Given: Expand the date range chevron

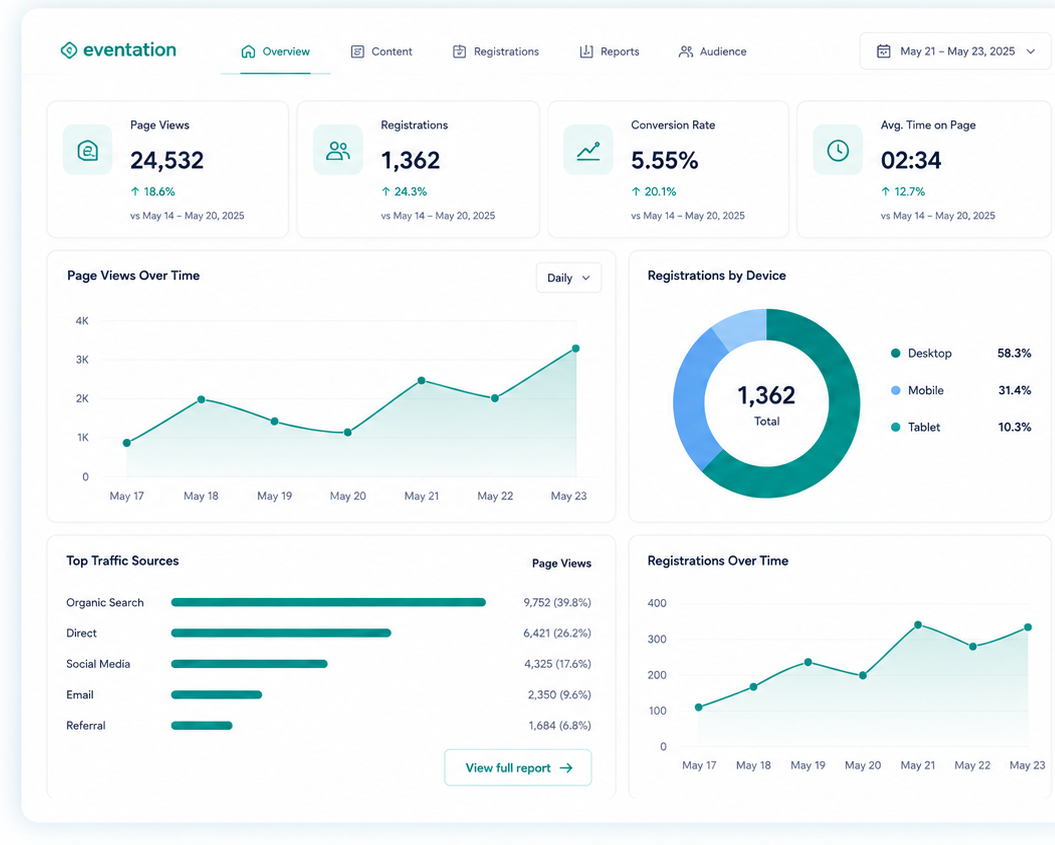Looking at the screenshot, I should [1031, 52].
